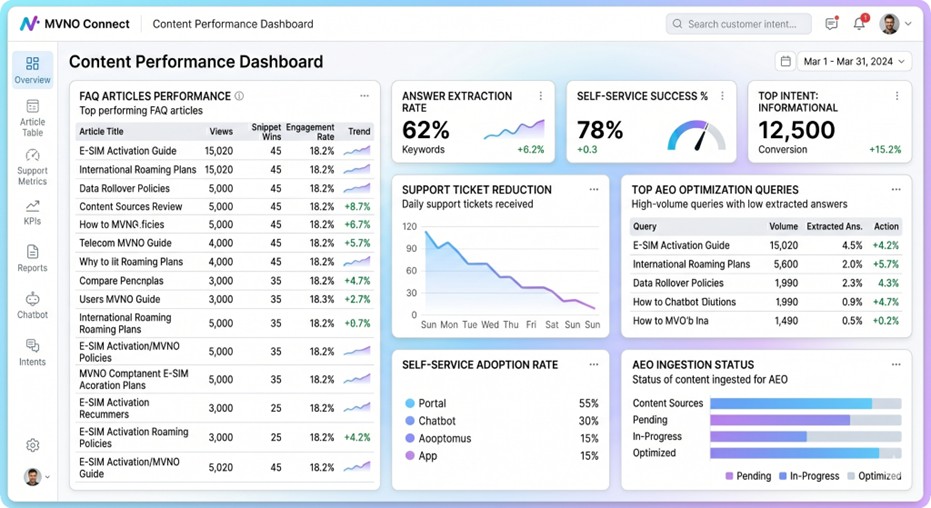Click the Portal legend dot
The width and height of the screenshot is (931, 508).
(410, 403)
